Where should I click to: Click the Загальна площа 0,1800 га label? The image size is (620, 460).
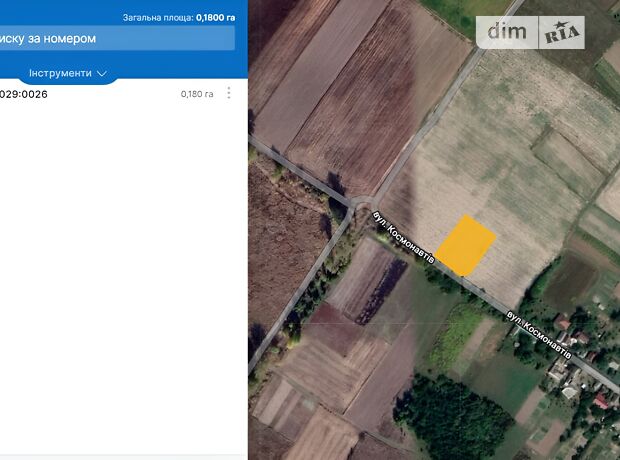(179, 18)
